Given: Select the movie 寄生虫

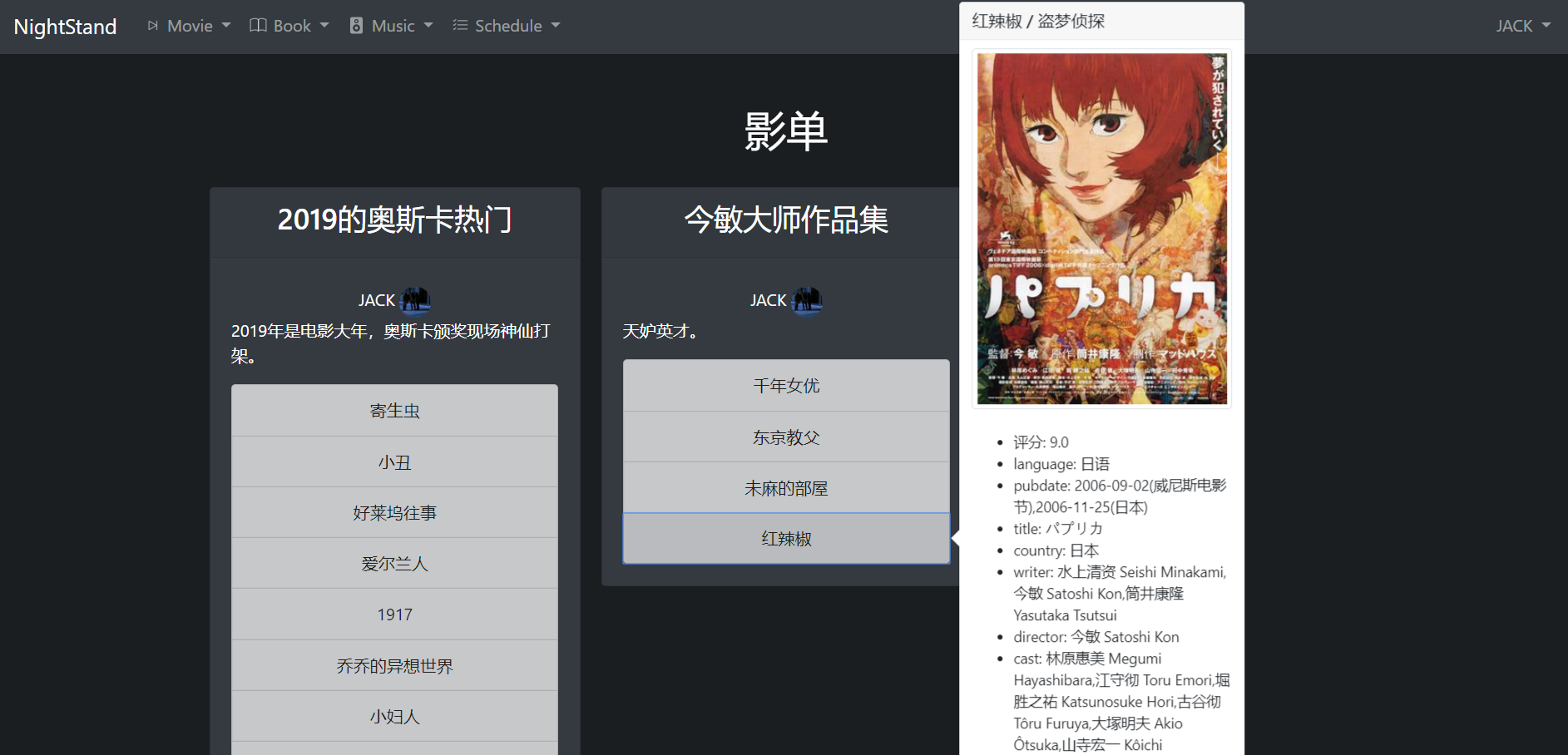Looking at the screenshot, I should (x=394, y=411).
